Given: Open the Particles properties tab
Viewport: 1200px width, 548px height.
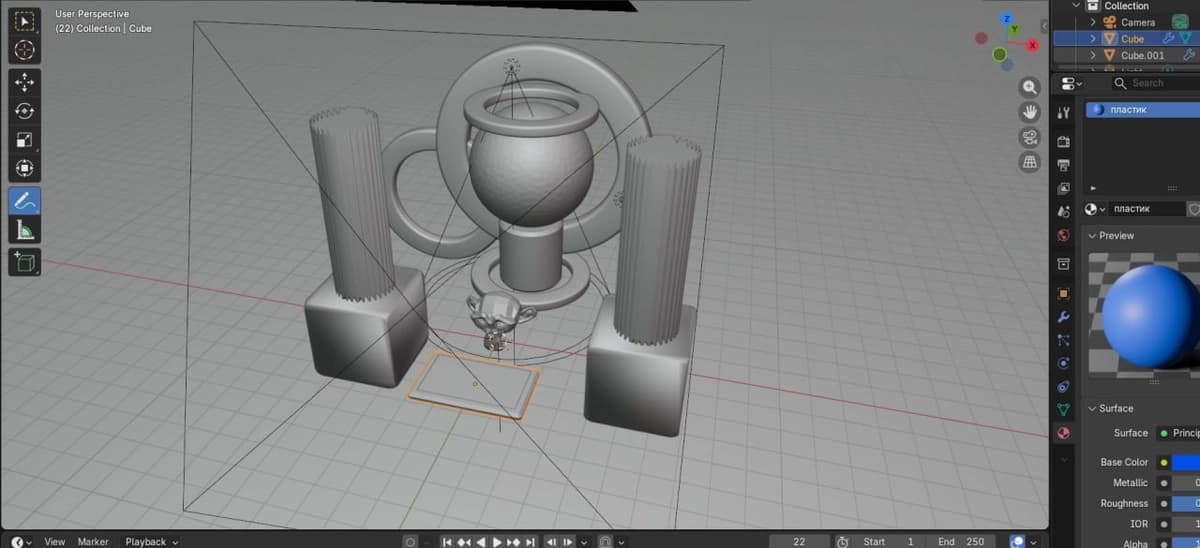Looking at the screenshot, I should (x=1064, y=340).
